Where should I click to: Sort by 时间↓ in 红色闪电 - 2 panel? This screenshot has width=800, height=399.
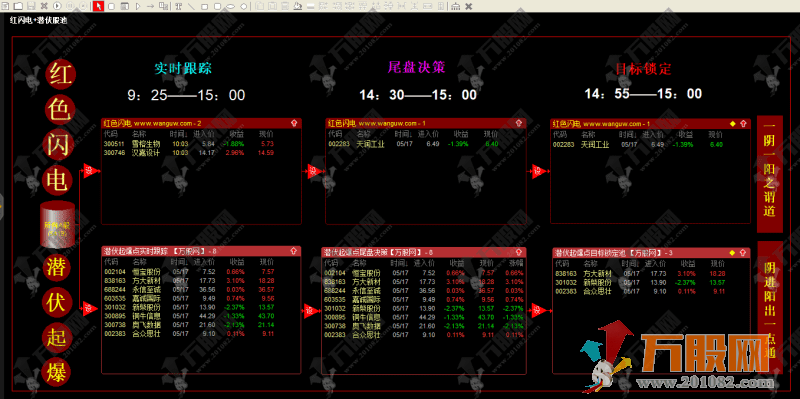click(179, 134)
